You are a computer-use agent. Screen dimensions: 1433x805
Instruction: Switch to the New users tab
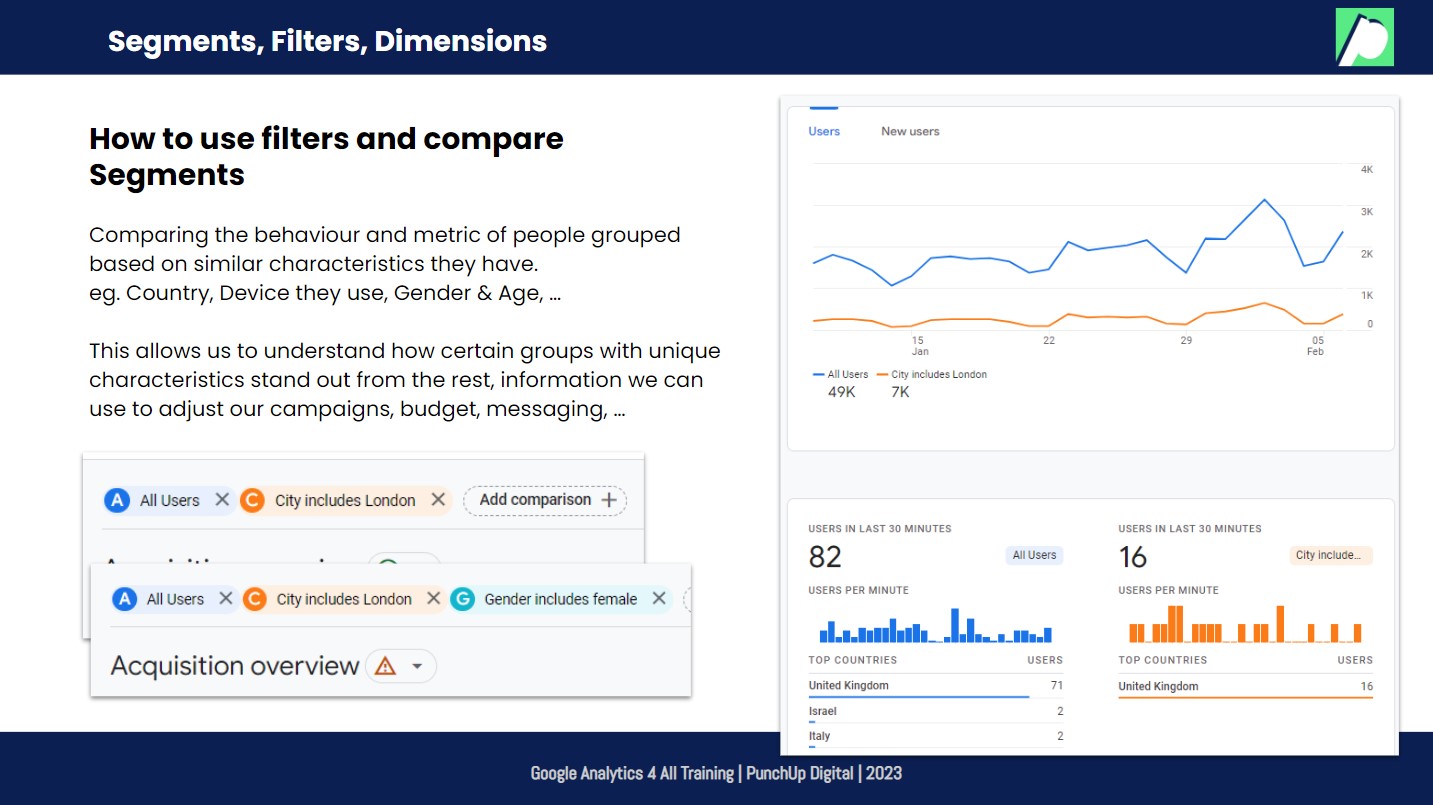(909, 131)
